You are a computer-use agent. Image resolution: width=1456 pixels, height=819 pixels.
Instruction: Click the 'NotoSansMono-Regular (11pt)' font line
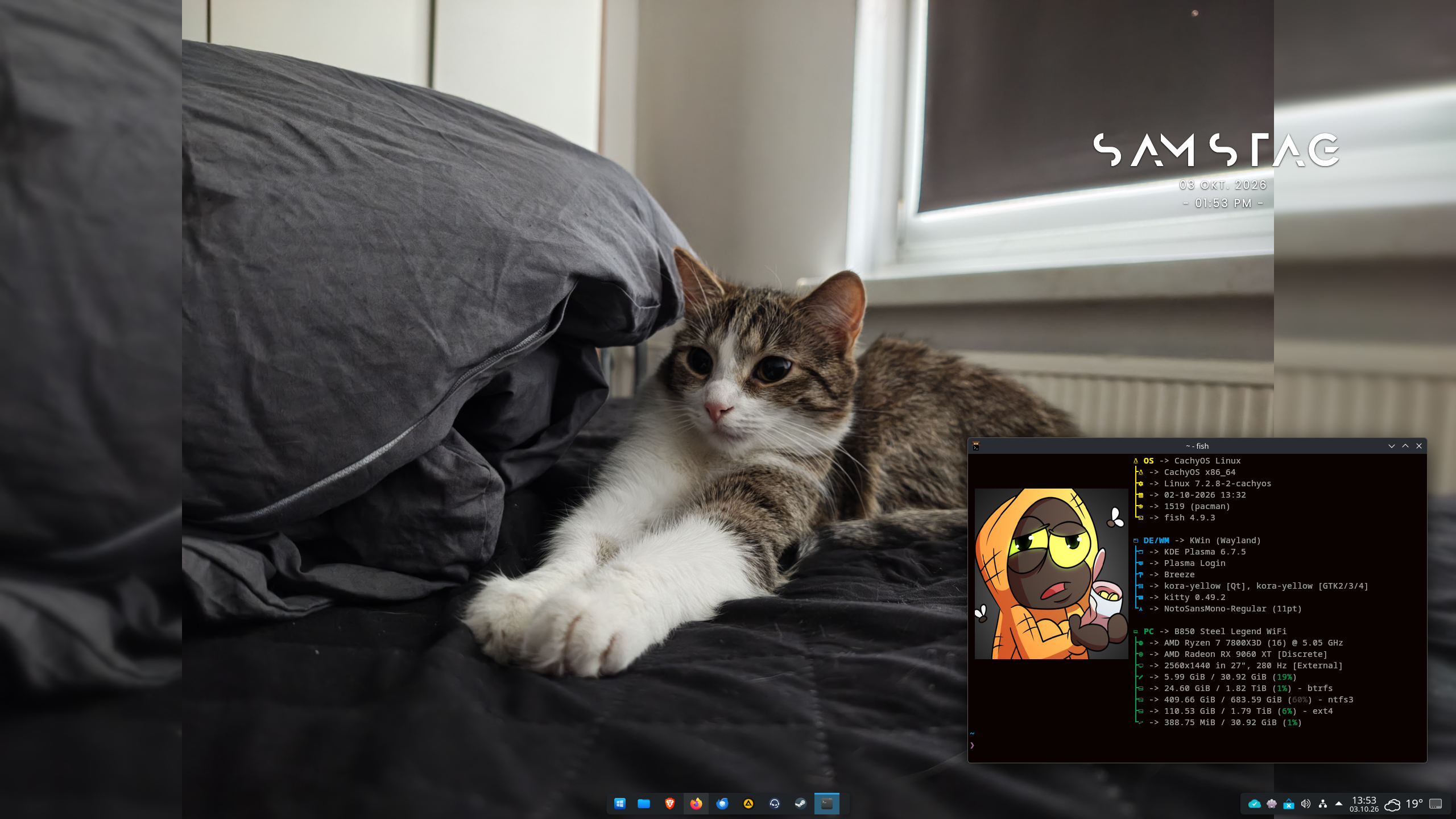click(x=1232, y=609)
